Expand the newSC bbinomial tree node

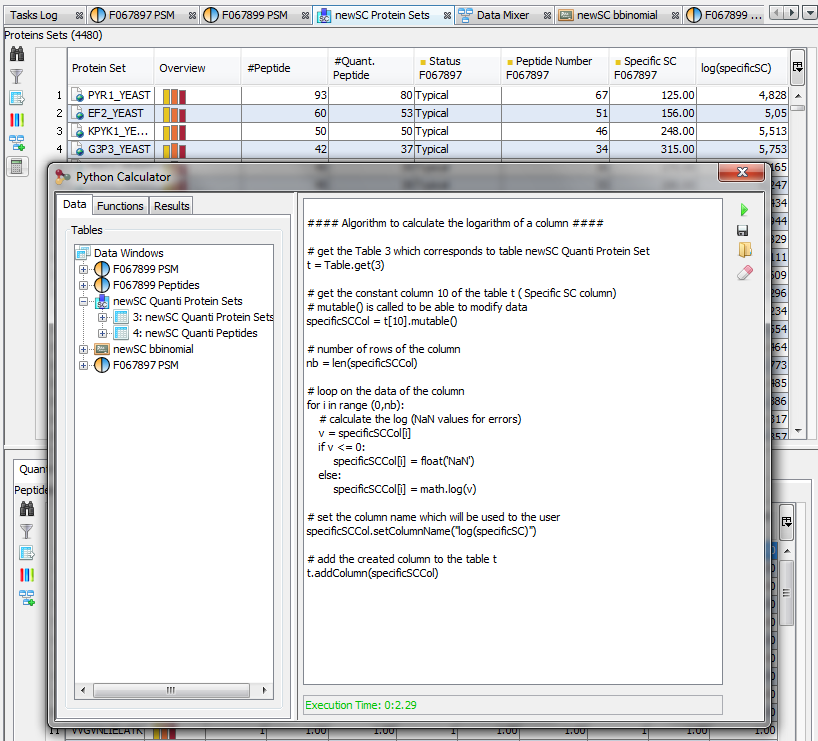click(x=84, y=349)
